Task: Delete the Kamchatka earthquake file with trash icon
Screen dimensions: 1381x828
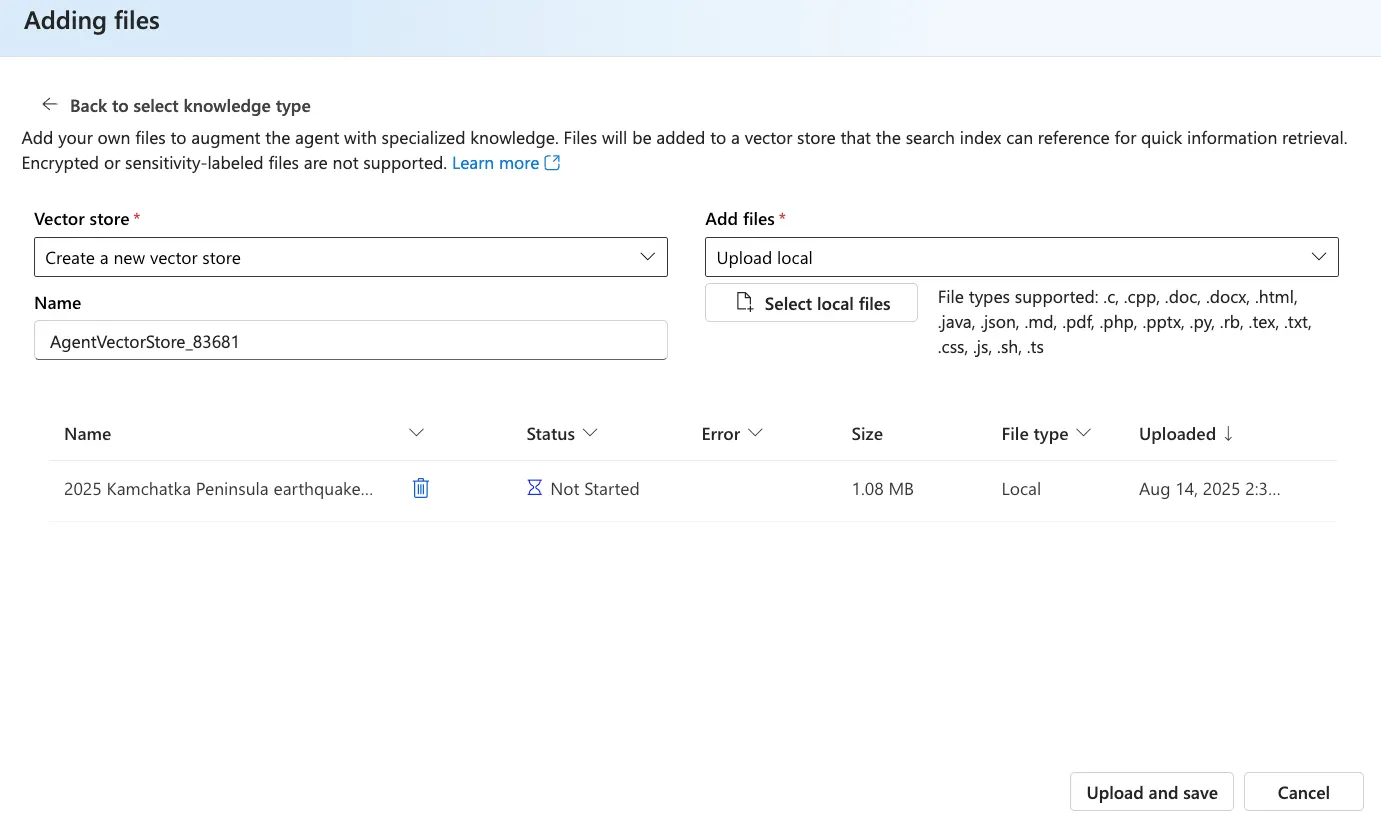Action: click(421, 488)
